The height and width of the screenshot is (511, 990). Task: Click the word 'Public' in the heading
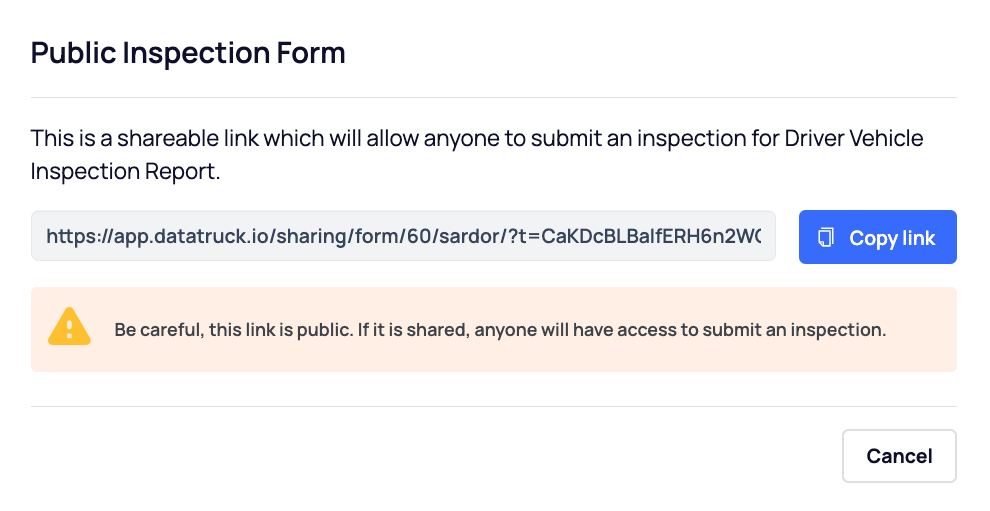click(73, 52)
